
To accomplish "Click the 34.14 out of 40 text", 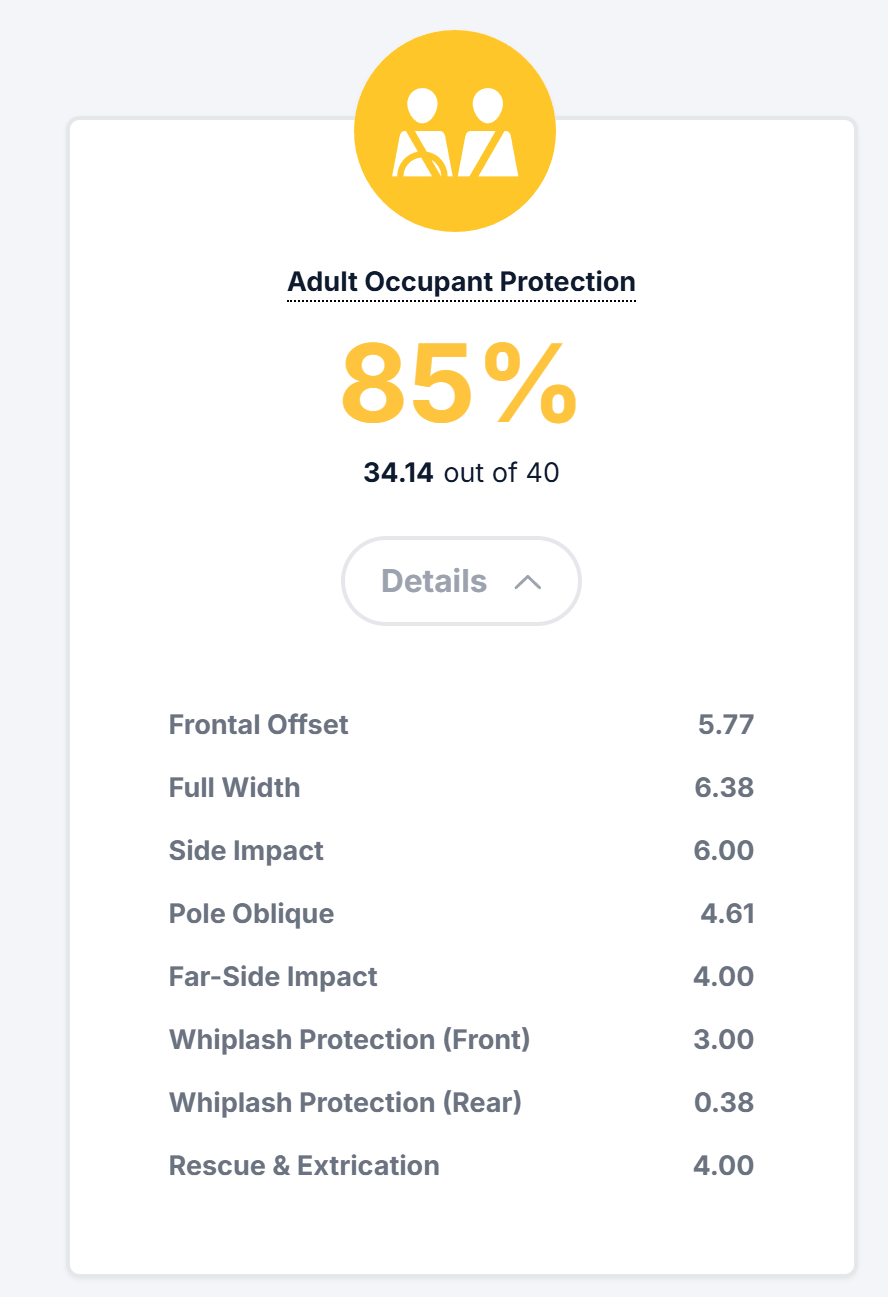I will [461, 472].
